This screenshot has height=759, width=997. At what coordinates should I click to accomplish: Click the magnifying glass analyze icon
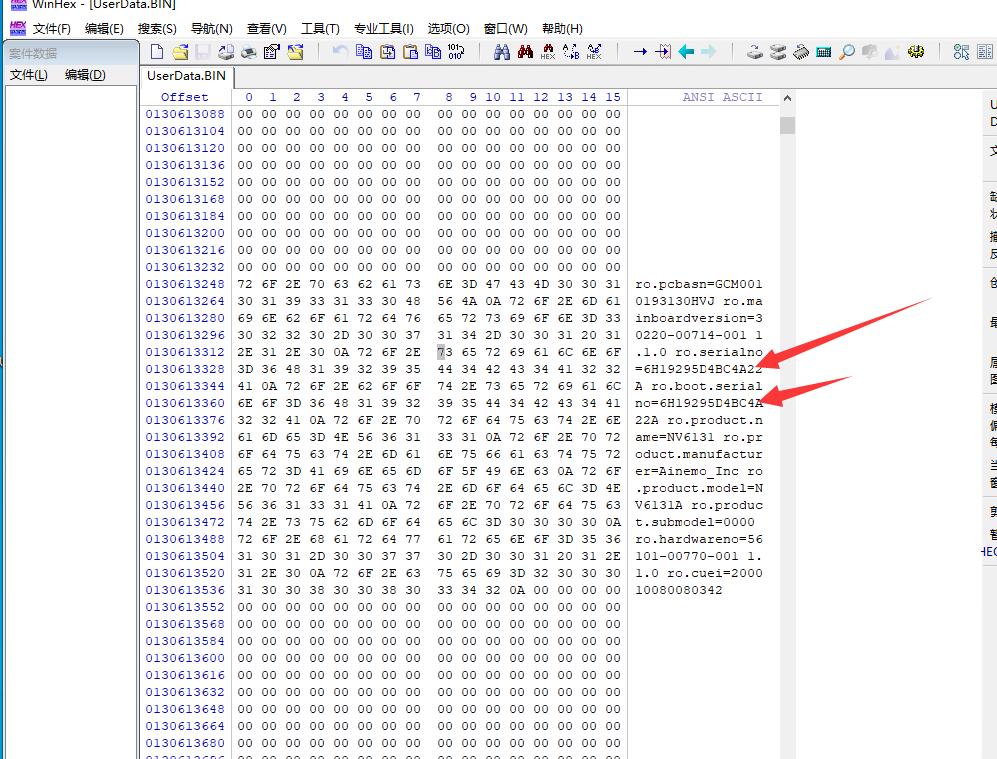click(x=847, y=52)
